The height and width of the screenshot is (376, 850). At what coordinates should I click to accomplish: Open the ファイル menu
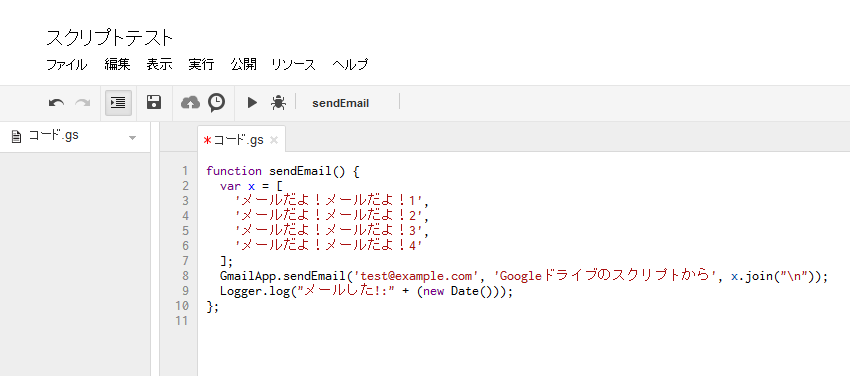point(66,65)
